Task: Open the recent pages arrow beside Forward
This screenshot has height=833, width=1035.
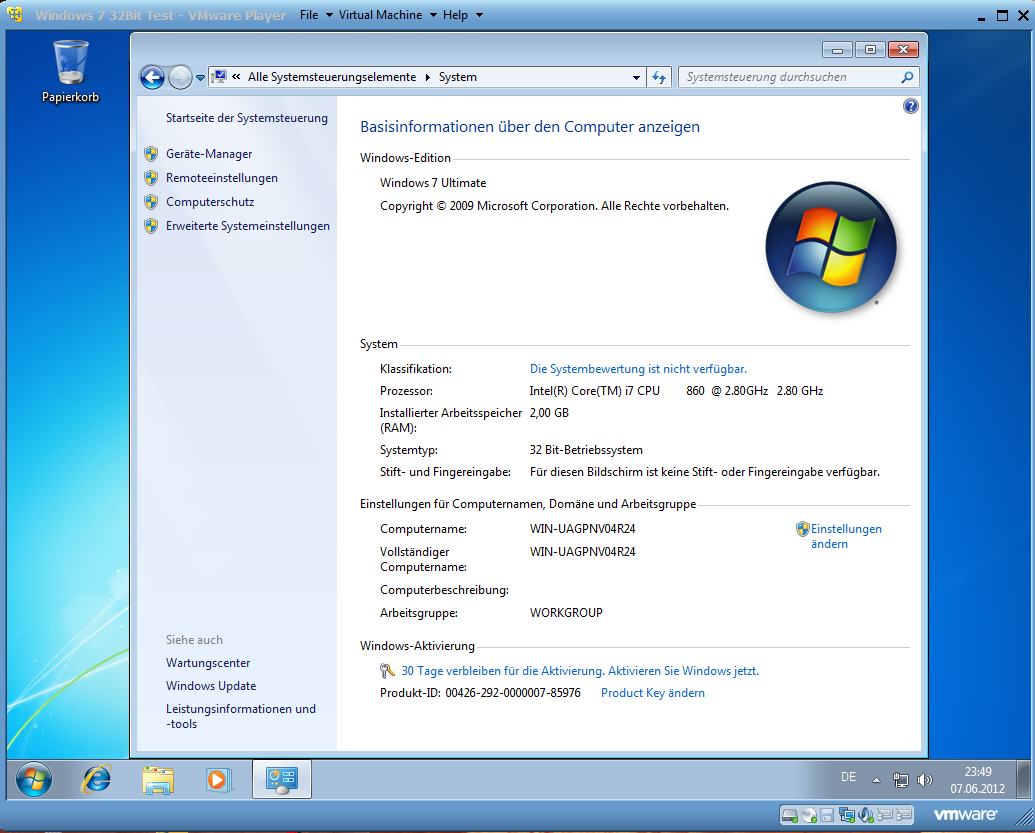Action: click(x=200, y=78)
